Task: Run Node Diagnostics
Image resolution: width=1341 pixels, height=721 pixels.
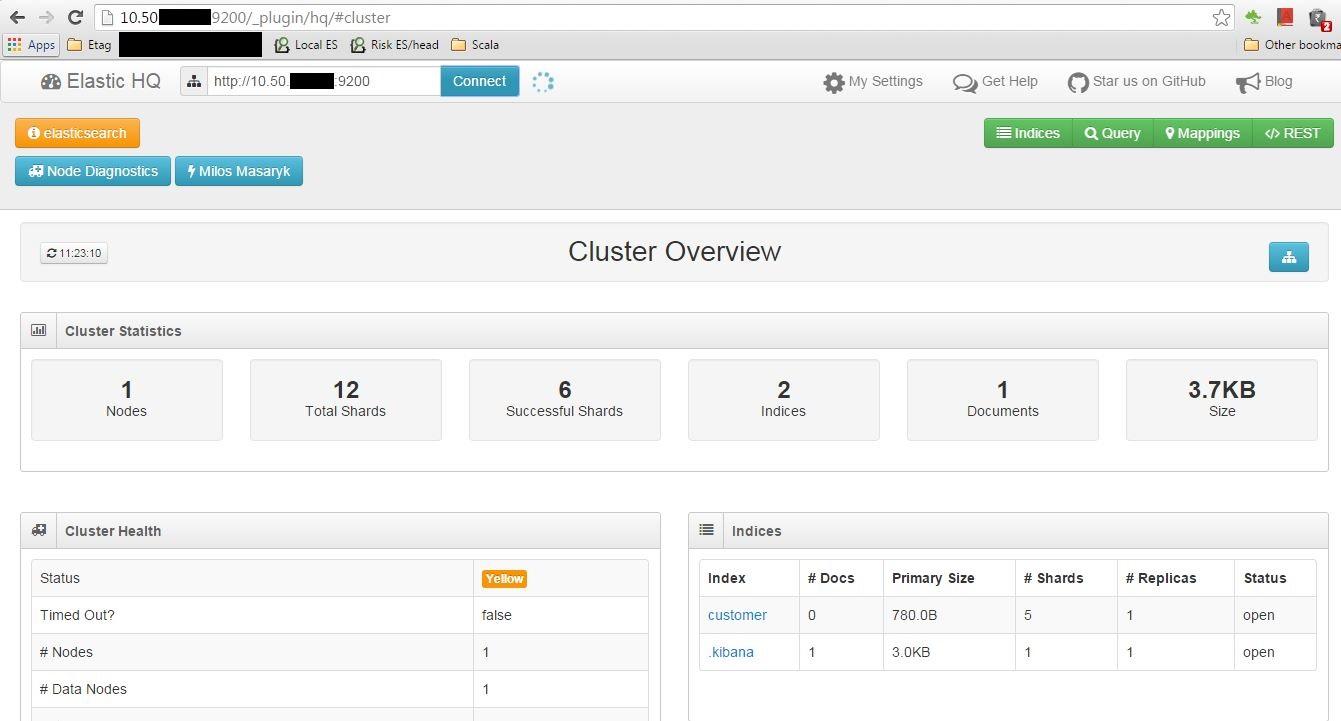Action: click(92, 171)
